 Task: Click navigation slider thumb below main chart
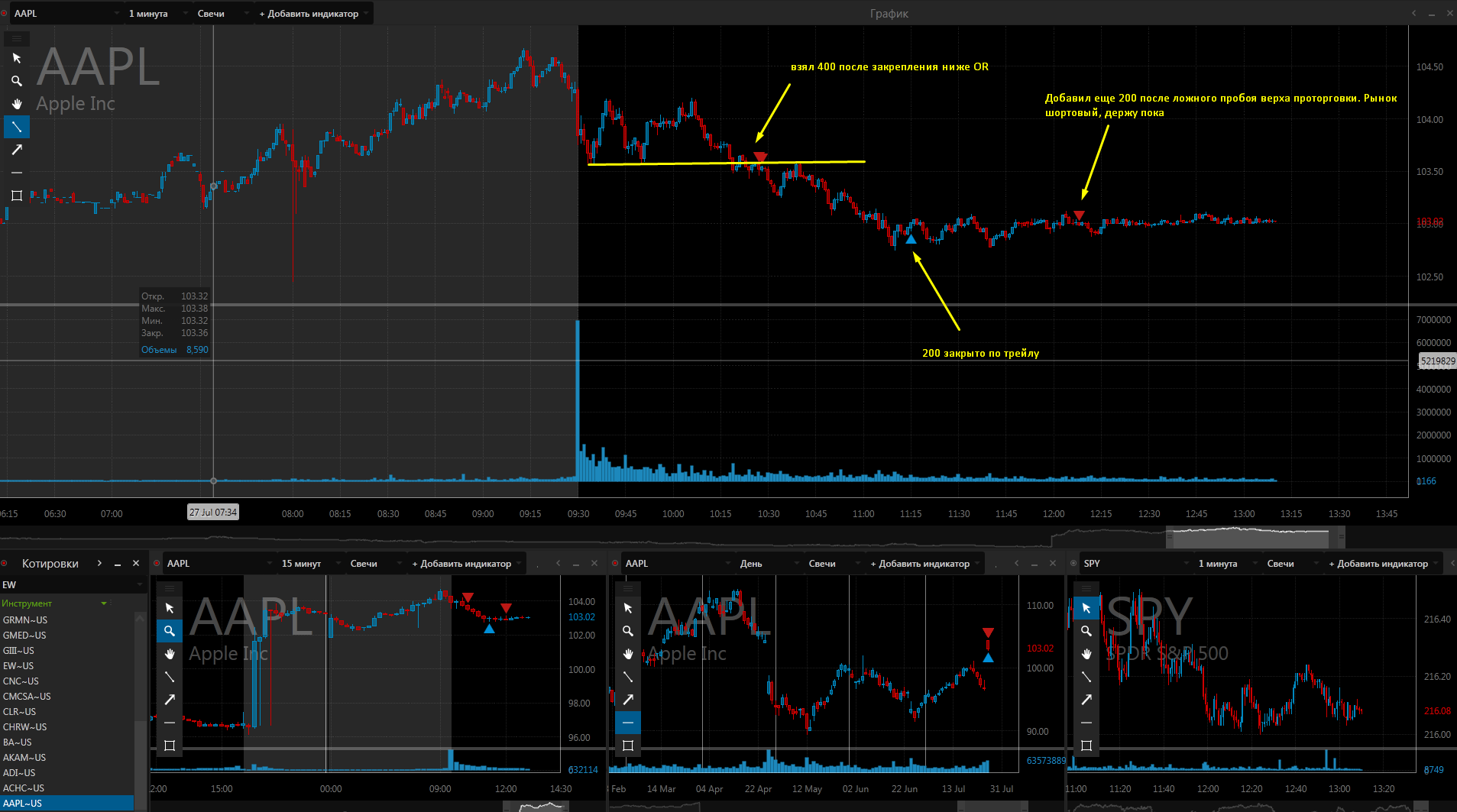(1255, 538)
